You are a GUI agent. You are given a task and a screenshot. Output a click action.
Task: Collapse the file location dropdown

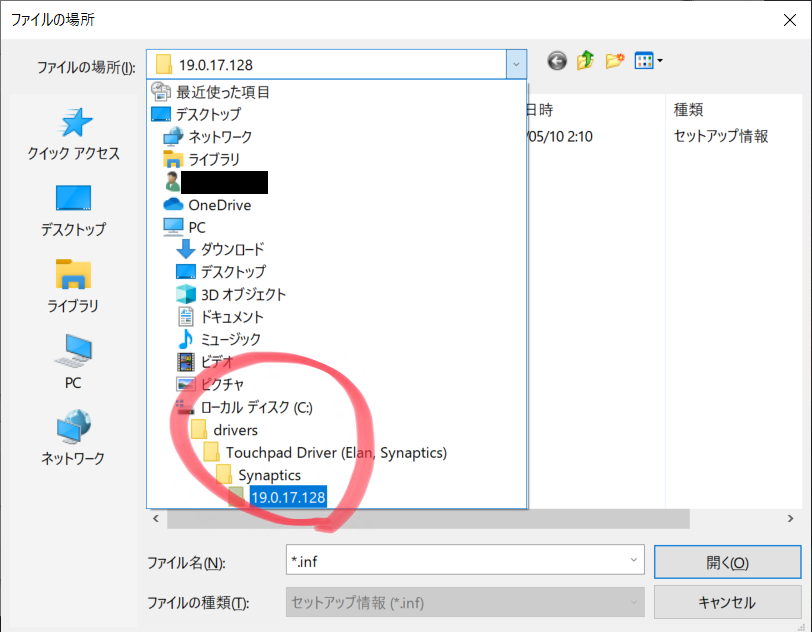[x=515, y=64]
